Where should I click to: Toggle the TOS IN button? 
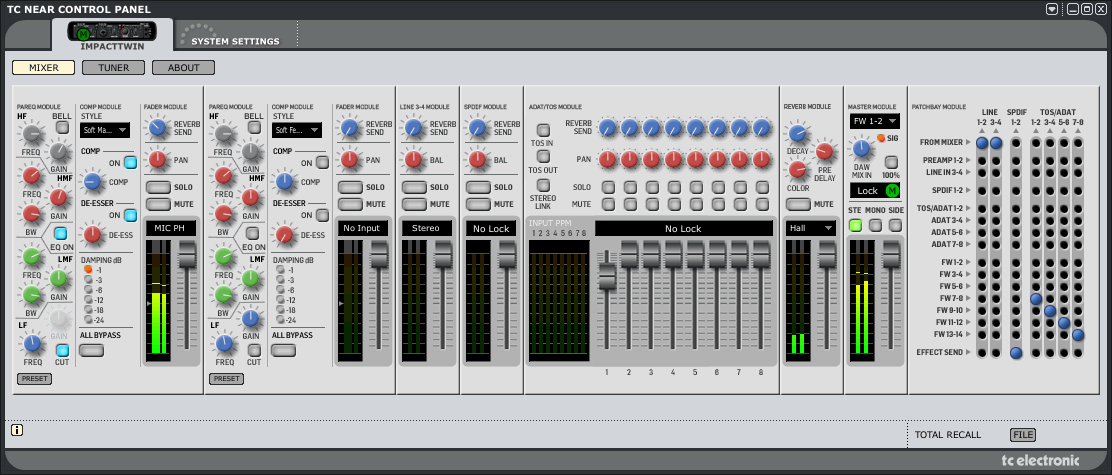543,130
